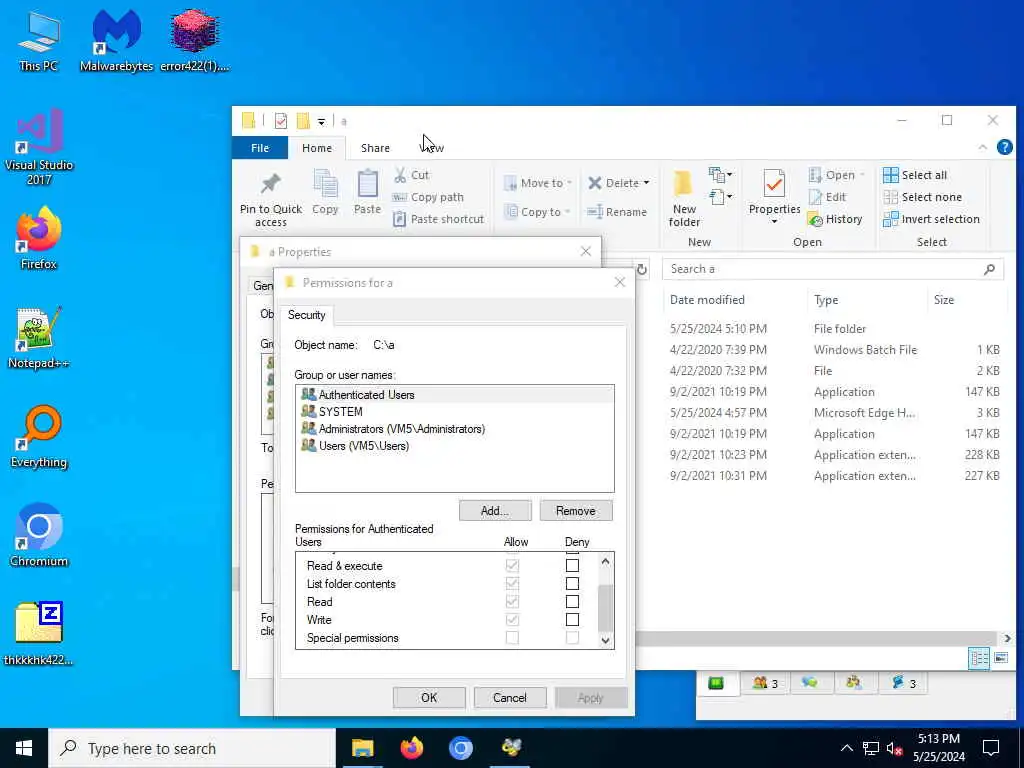Collapse the ribbon with chevron
Viewport: 1024px width, 768px height.
[x=982, y=148]
